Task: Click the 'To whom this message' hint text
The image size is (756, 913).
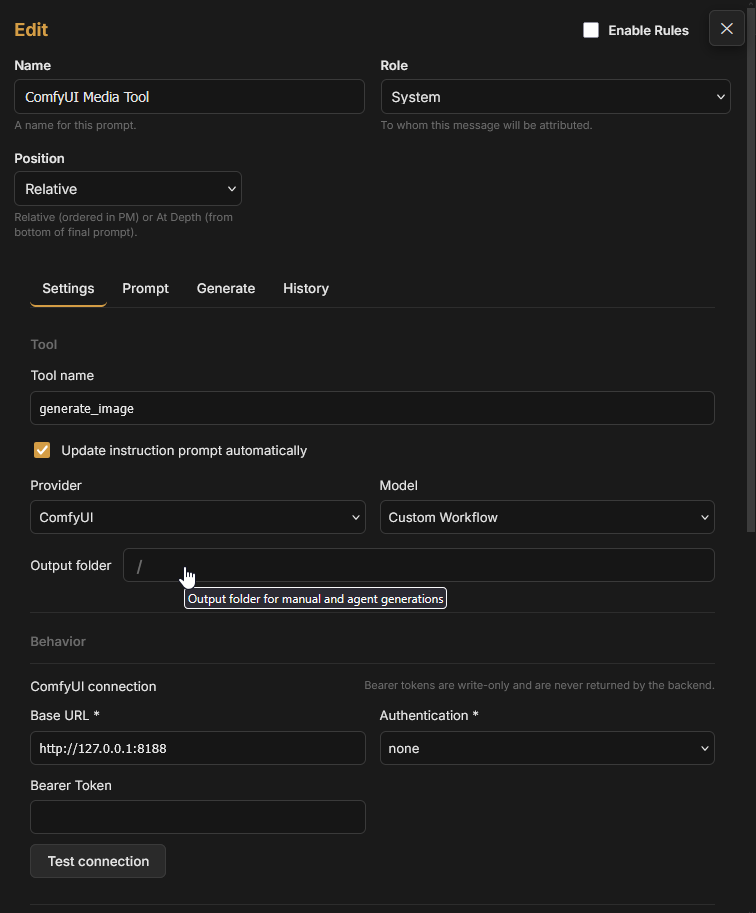Action: [x=486, y=125]
